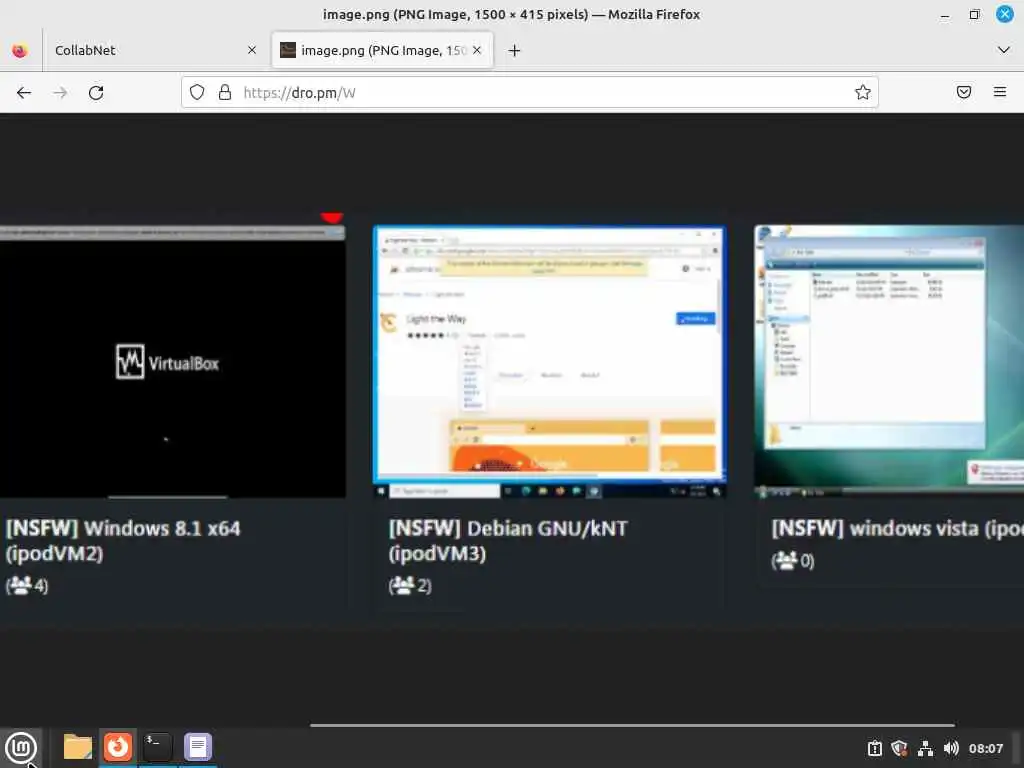
Task: Click the padlock site info icon
Action: (x=225, y=92)
